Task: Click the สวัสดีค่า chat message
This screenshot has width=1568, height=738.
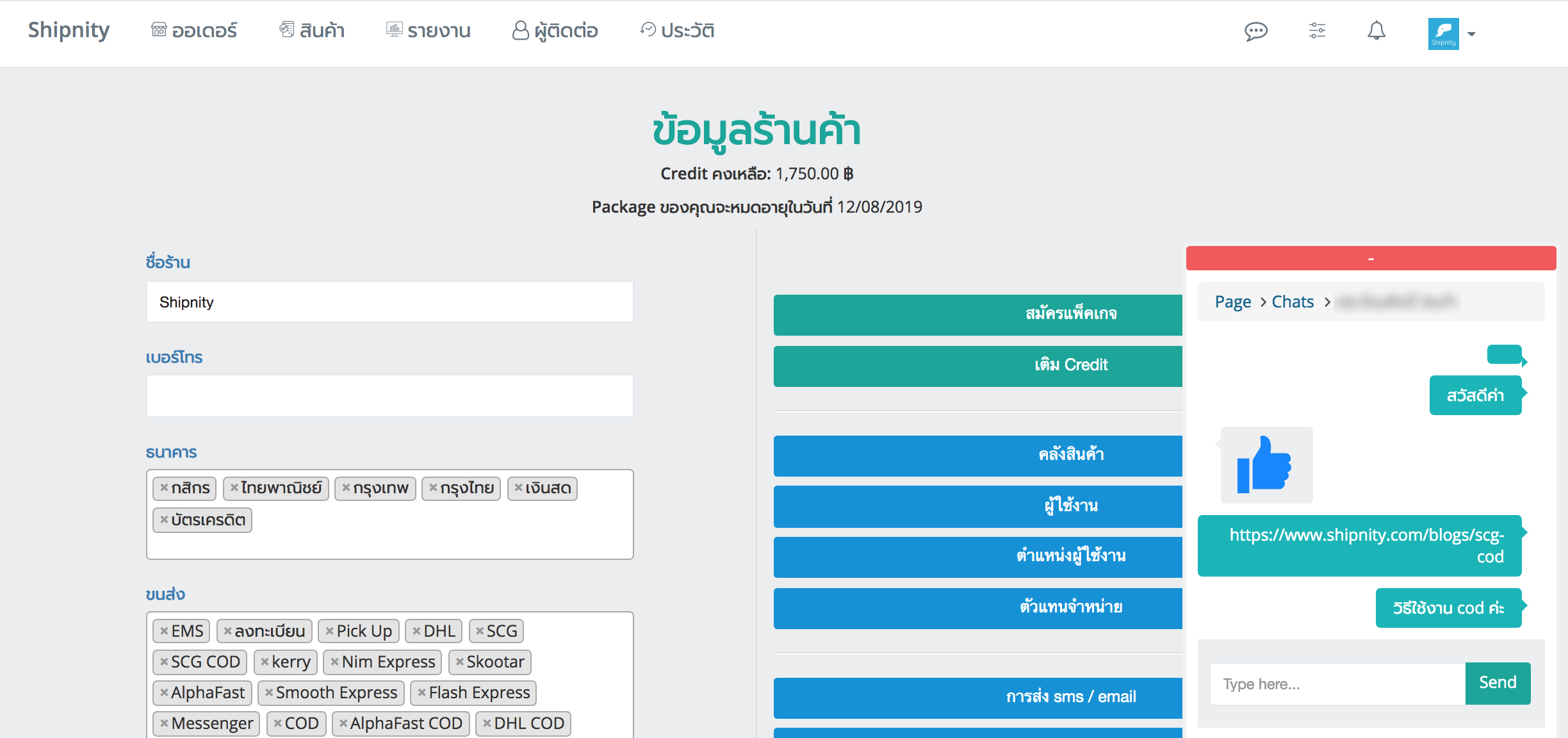Action: point(1475,395)
